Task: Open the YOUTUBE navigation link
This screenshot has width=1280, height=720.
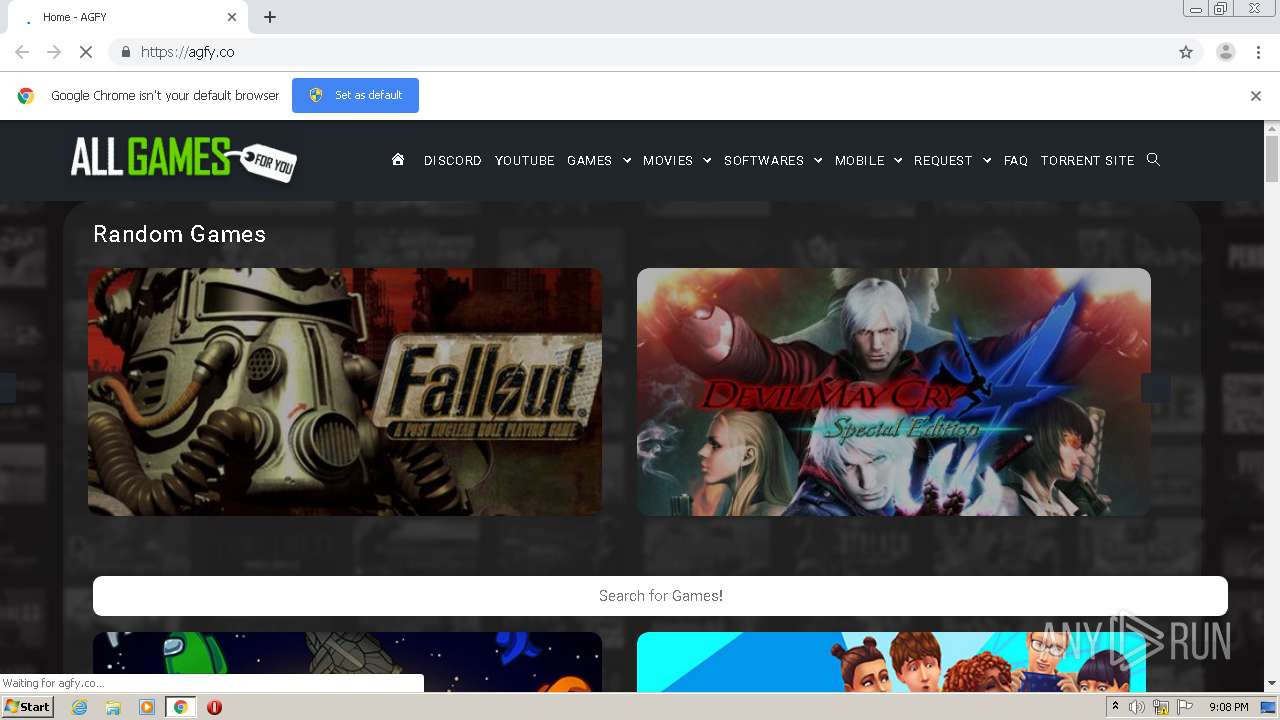Action: tap(524, 160)
